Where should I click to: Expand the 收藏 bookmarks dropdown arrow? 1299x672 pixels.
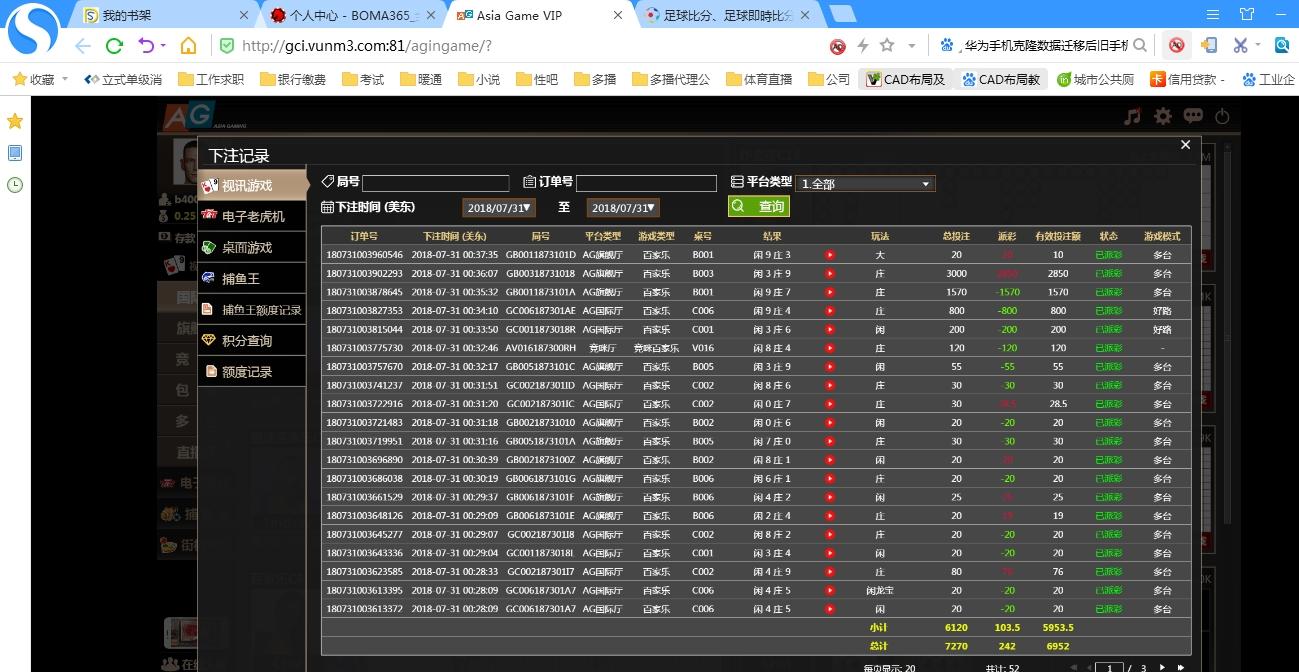pos(65,79)
